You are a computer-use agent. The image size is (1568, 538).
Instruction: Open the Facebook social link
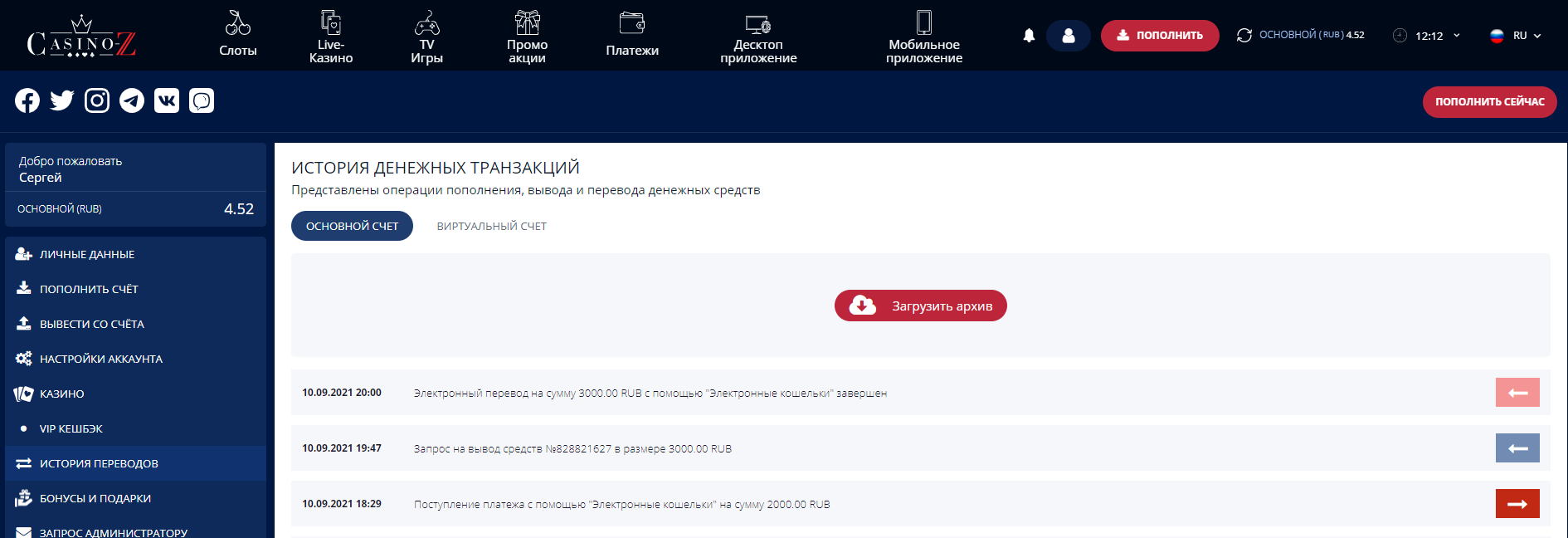click(x=27, y=100)
